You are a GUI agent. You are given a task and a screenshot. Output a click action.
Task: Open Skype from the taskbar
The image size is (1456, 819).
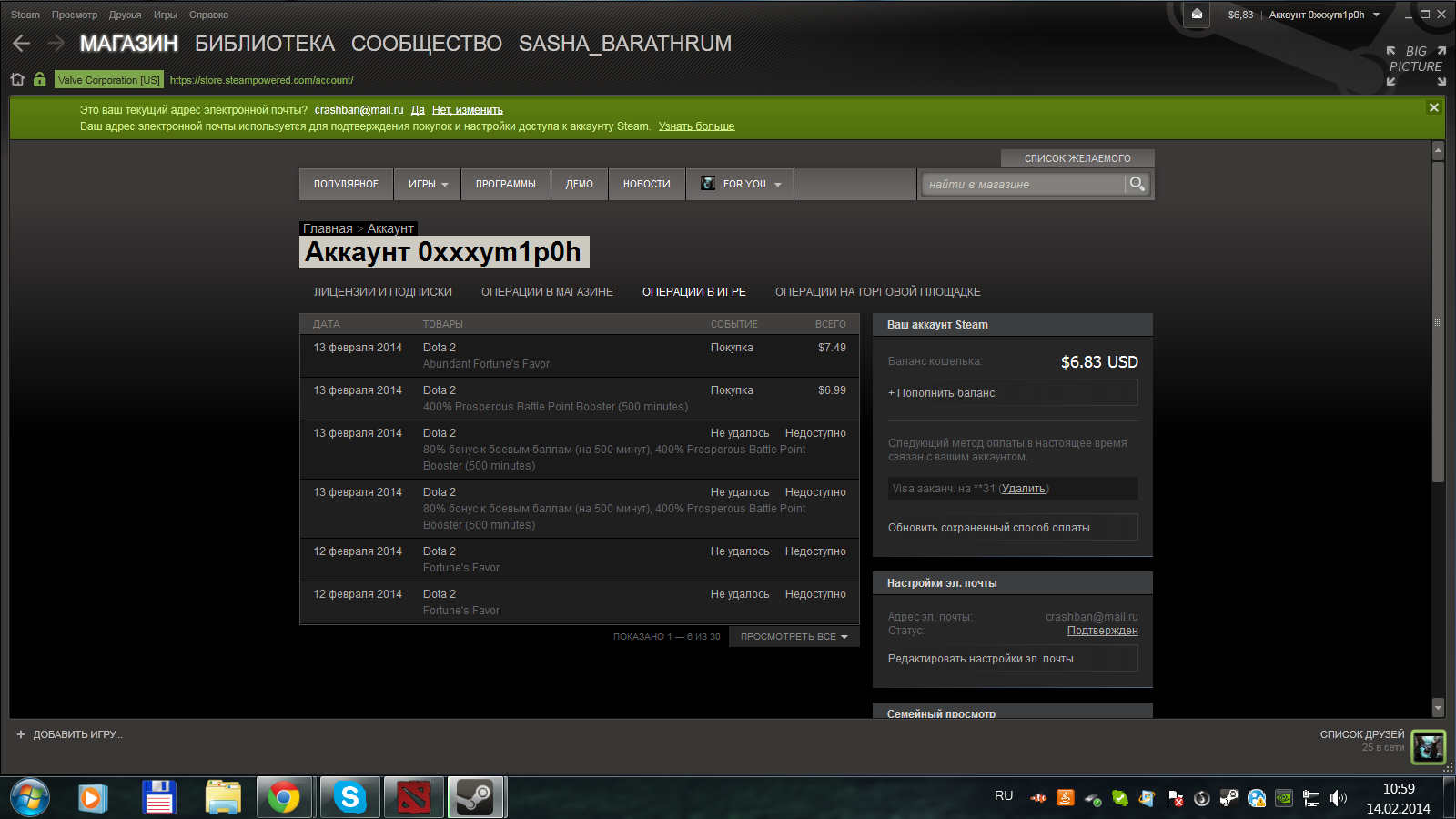pos(349,798)
